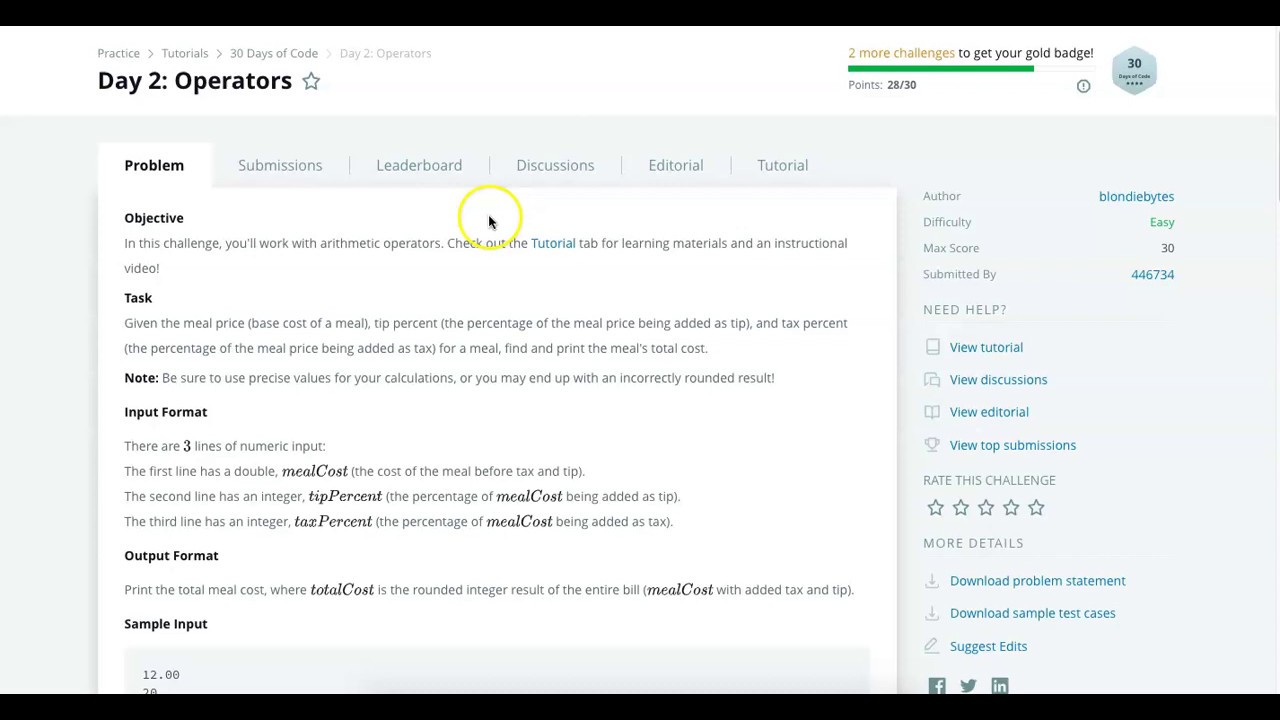Click the View tutorial link
The height and width of the screenshot is (720, 1280).
click(986, 347)
